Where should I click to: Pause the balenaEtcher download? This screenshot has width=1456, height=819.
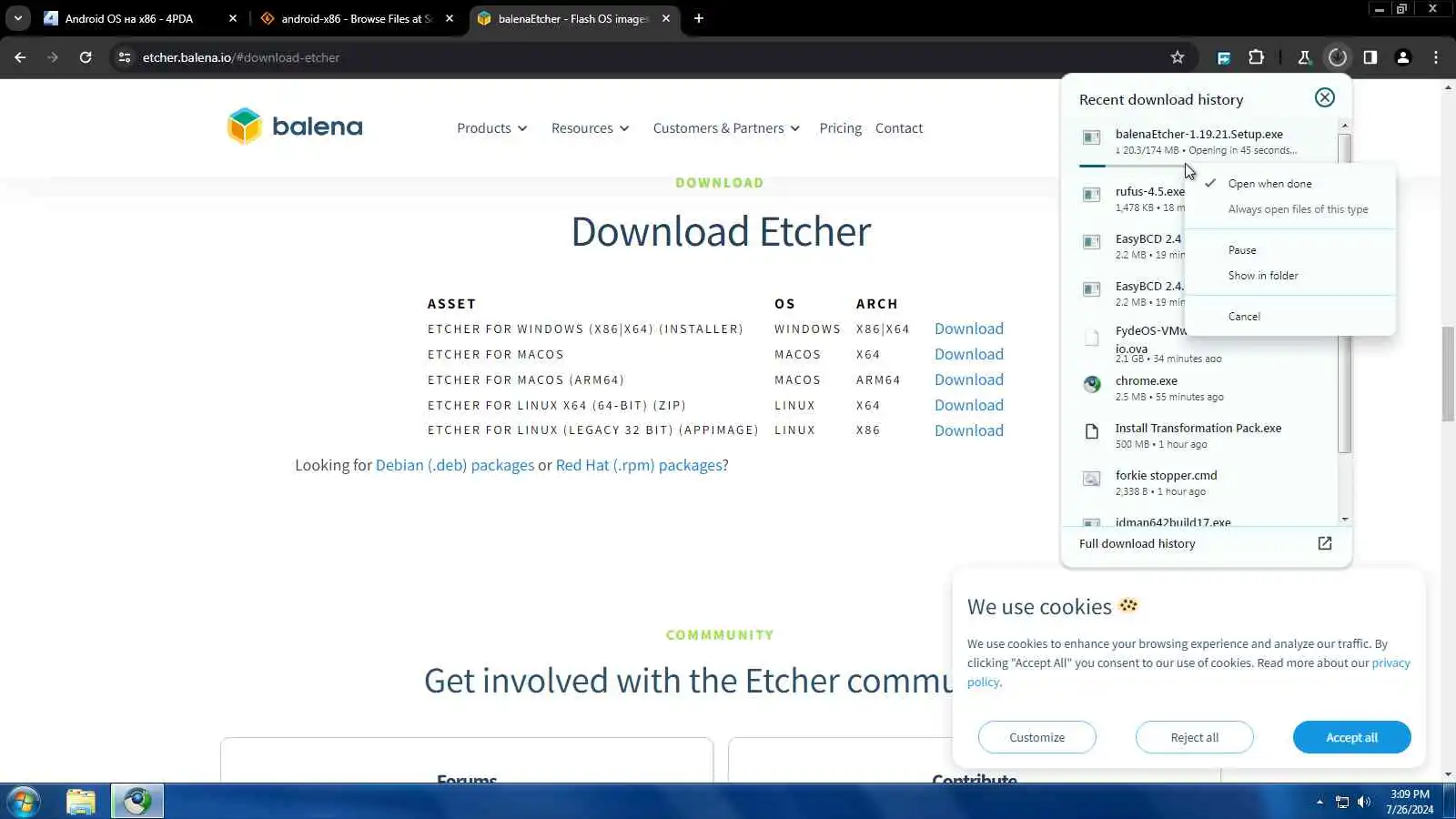tap(1242, 250)
